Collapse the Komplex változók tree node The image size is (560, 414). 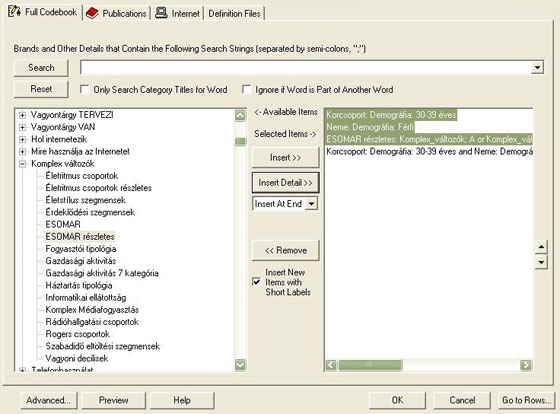coord(22,164)
